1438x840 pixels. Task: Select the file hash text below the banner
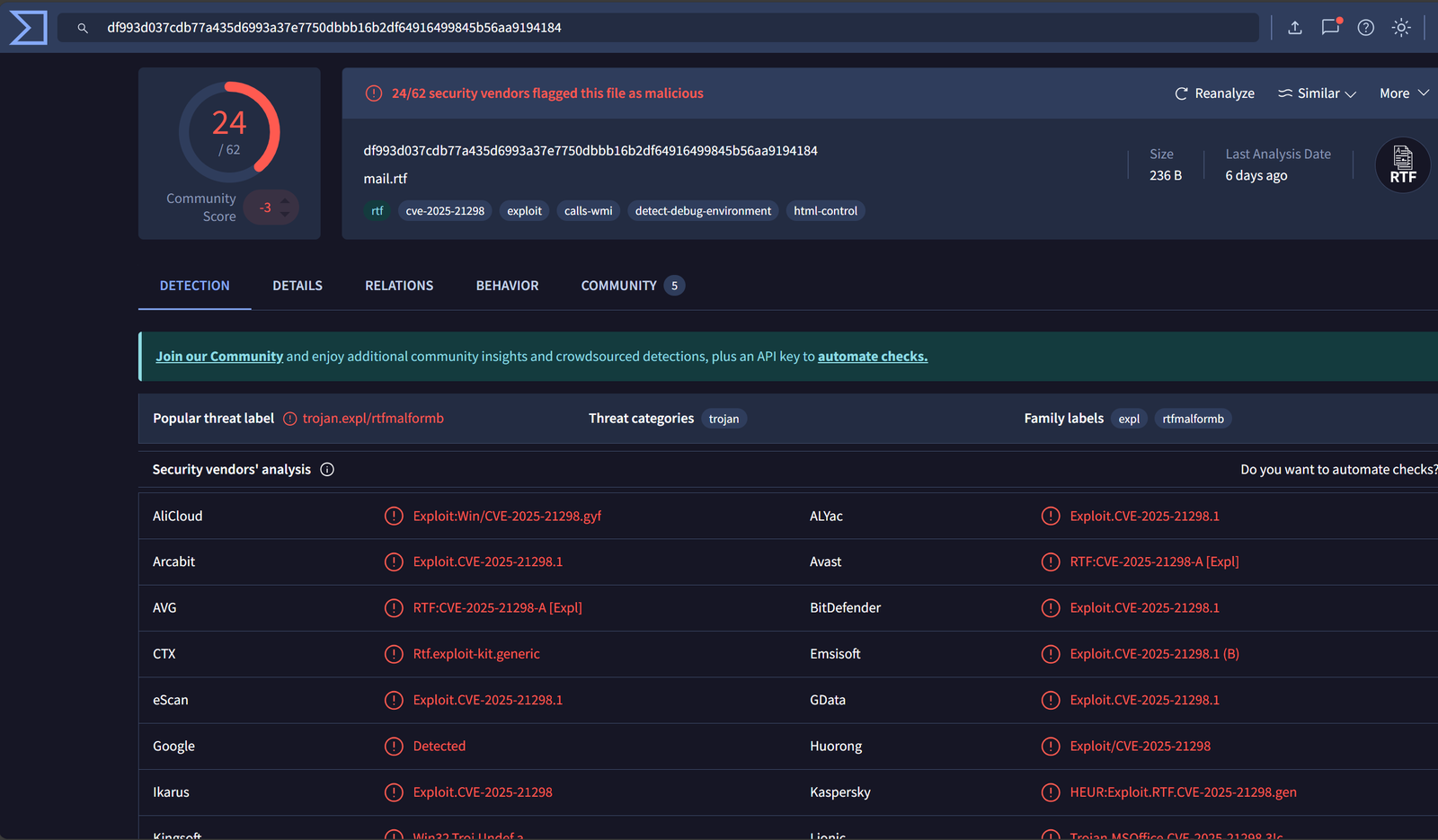[590, 151]
